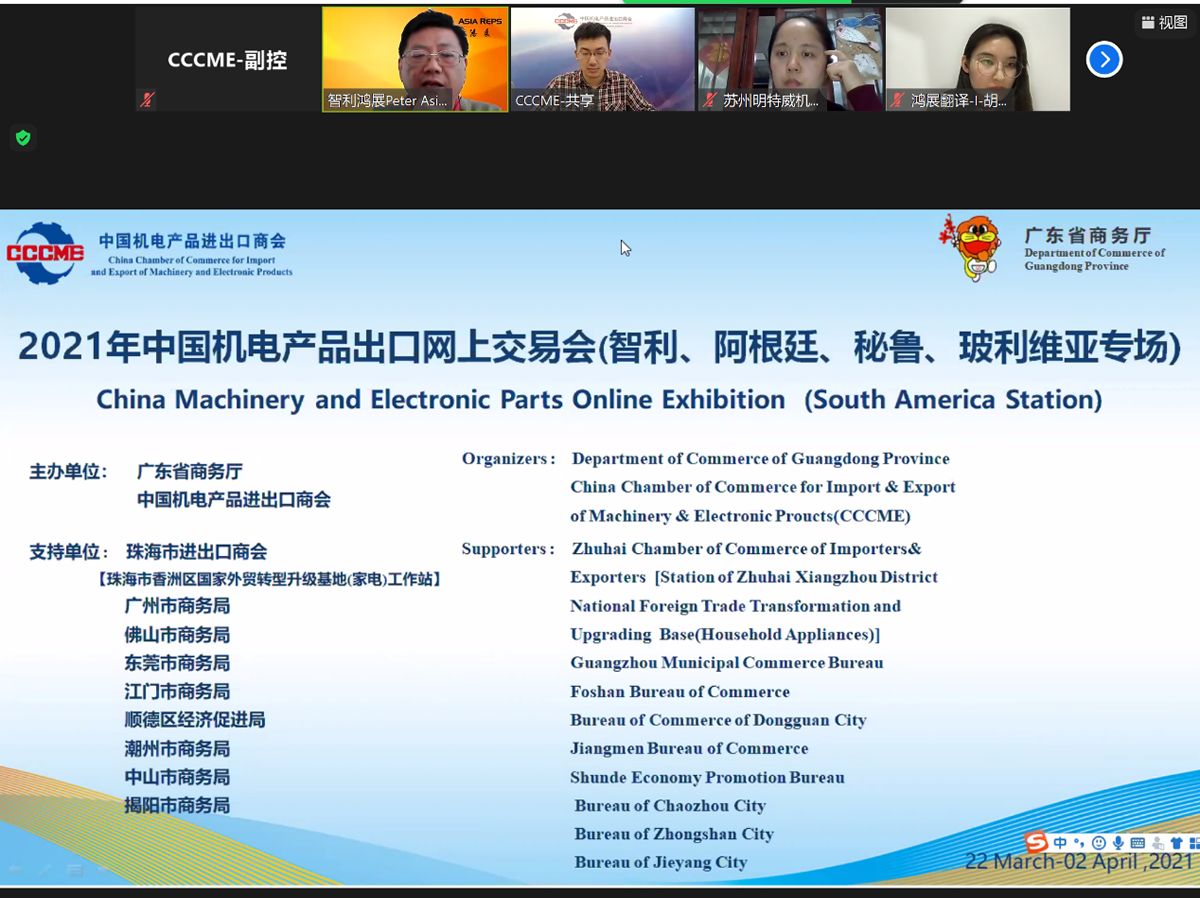Click '中国机电产品进出口商会' under 主办单位

point(234,500)
